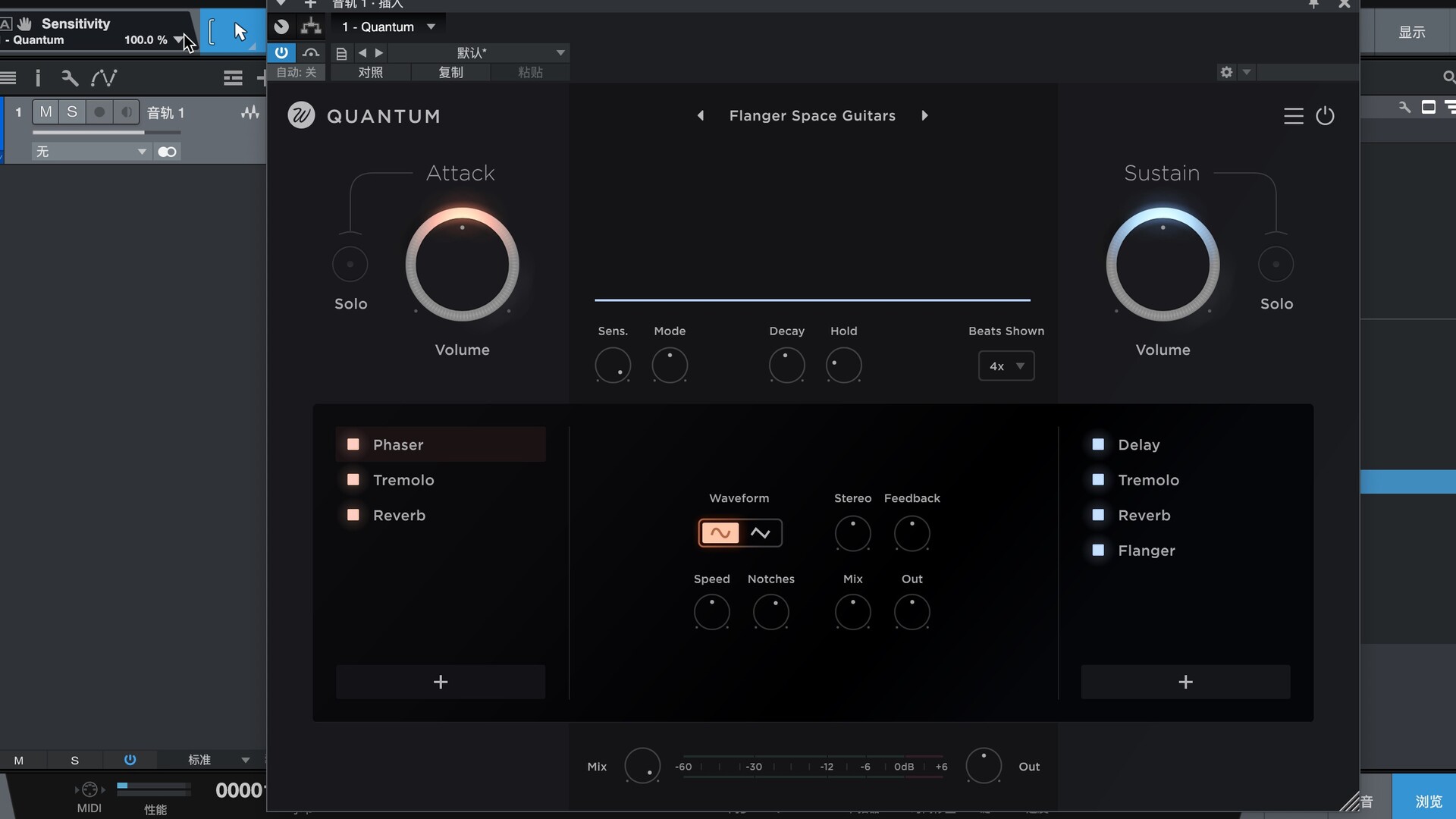
Task: Click the plugin bypass power button
Action: 281,52
